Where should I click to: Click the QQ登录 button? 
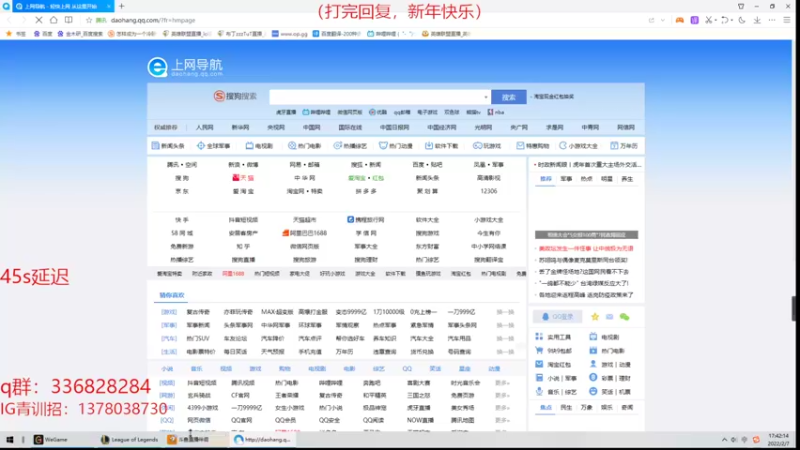pyautogui.click(x=557, y=317)
